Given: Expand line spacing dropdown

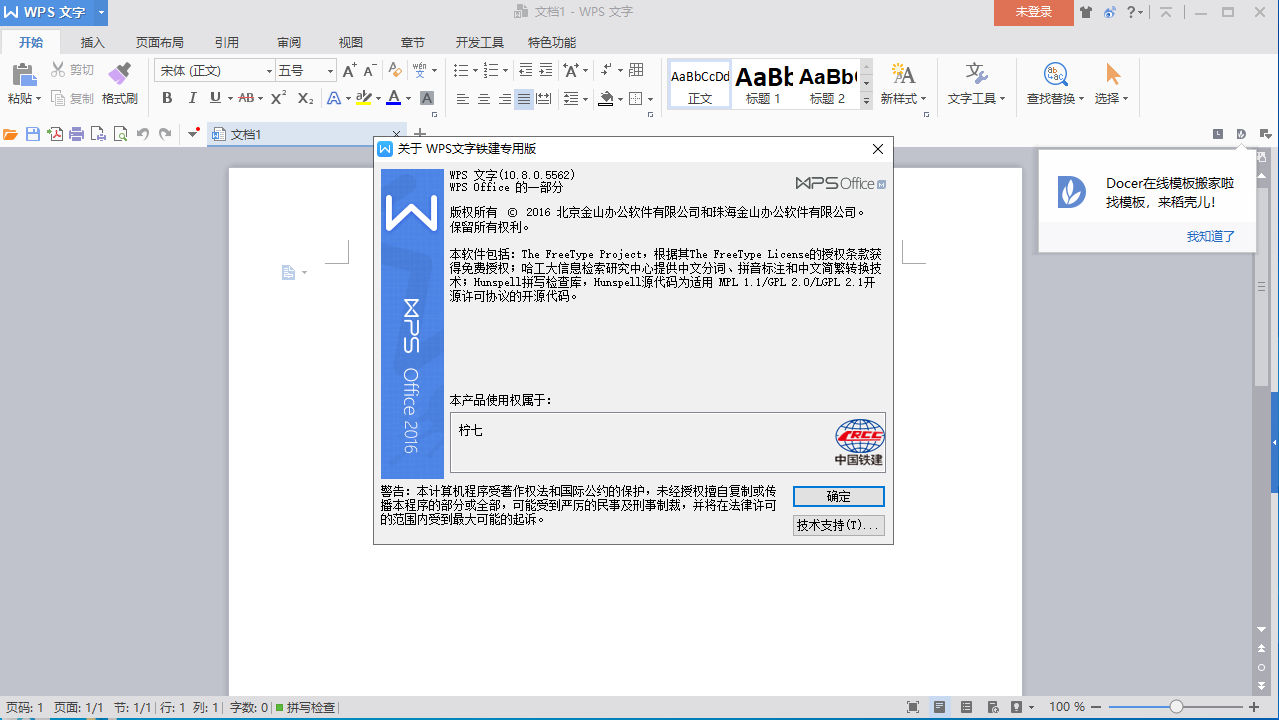Looking at the screenshot, I should click(x=584, y=99).
